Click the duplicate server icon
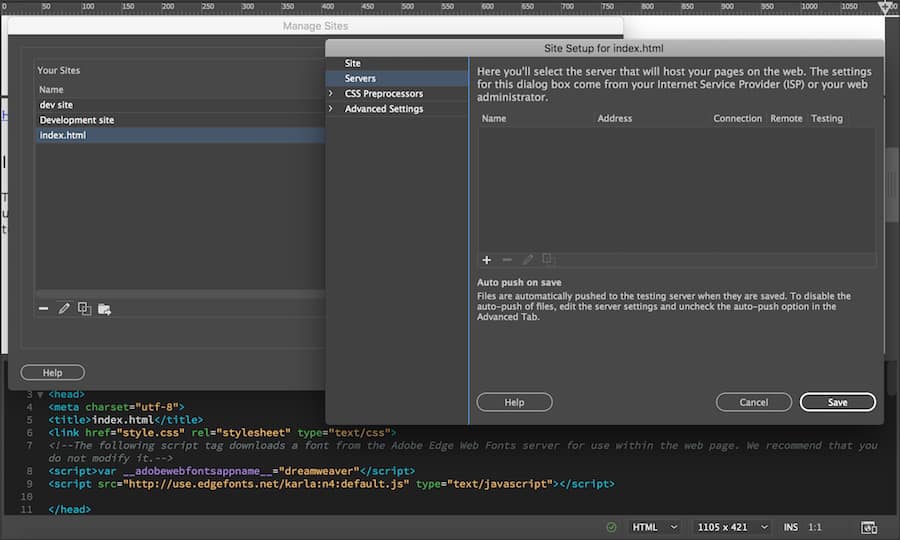This screenshot has height=540, width=900. coord(548,260)
